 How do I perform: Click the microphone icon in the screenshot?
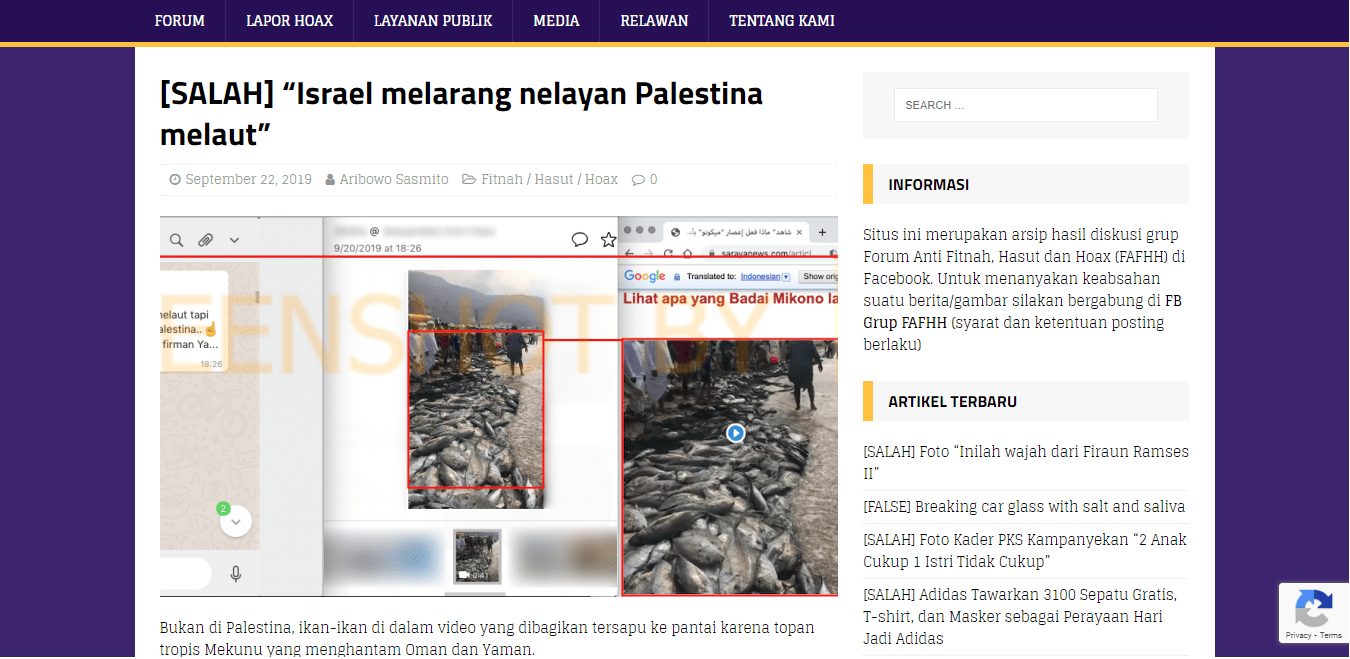pos(236,574)
